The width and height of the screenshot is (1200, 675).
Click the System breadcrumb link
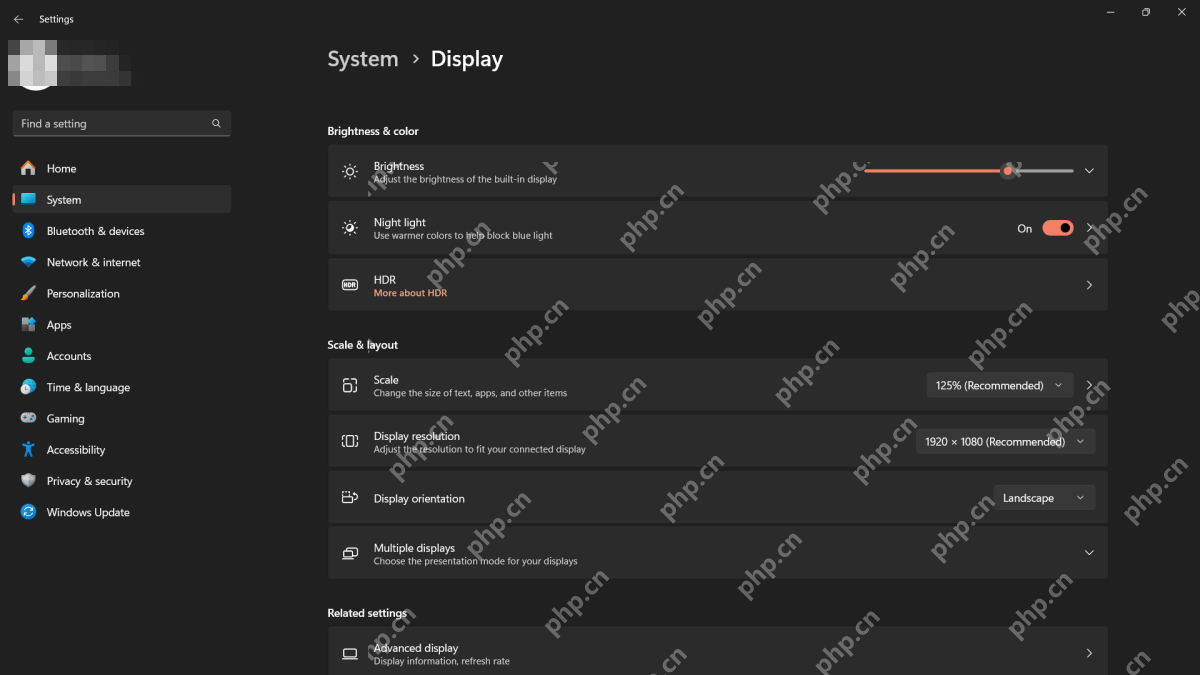point(363,59)
